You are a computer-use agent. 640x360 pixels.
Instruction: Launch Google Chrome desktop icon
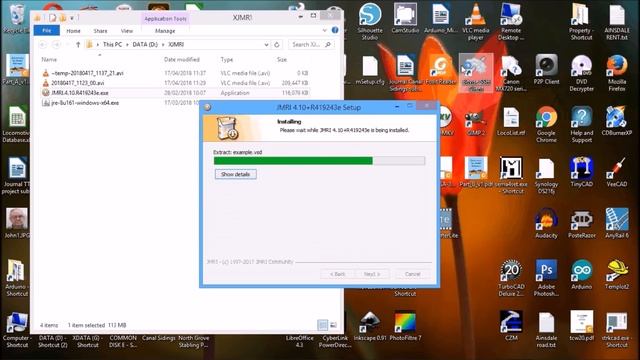pyautogui.click(x=546, y=124)
